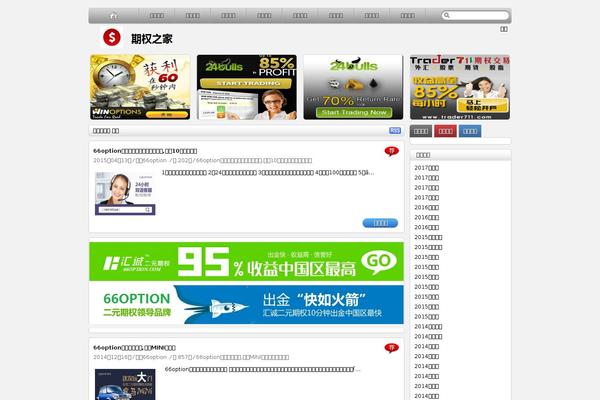Click the blue read-more button in first post

[380, 223]
